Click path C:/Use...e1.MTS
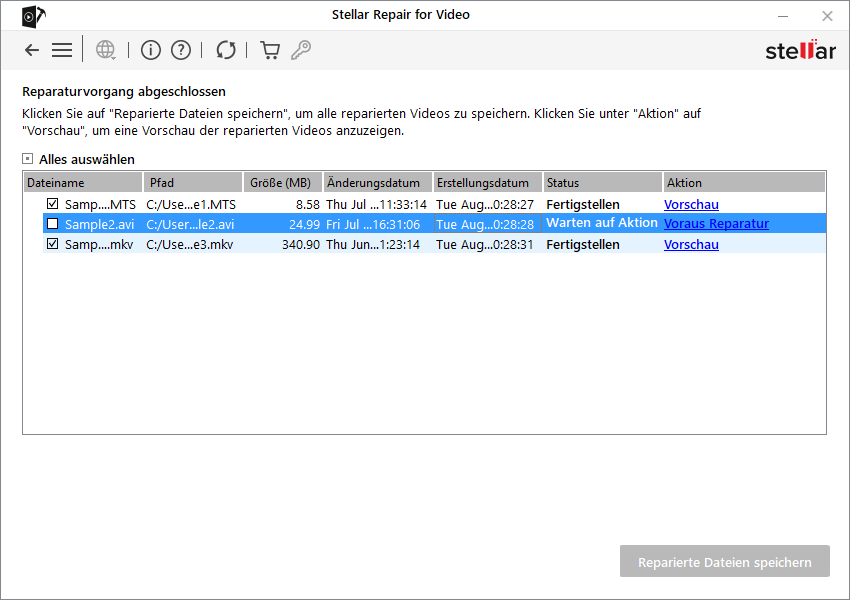The width and height of the screenshot is (850, 600). pyautogui.click(x=191, y=204)
